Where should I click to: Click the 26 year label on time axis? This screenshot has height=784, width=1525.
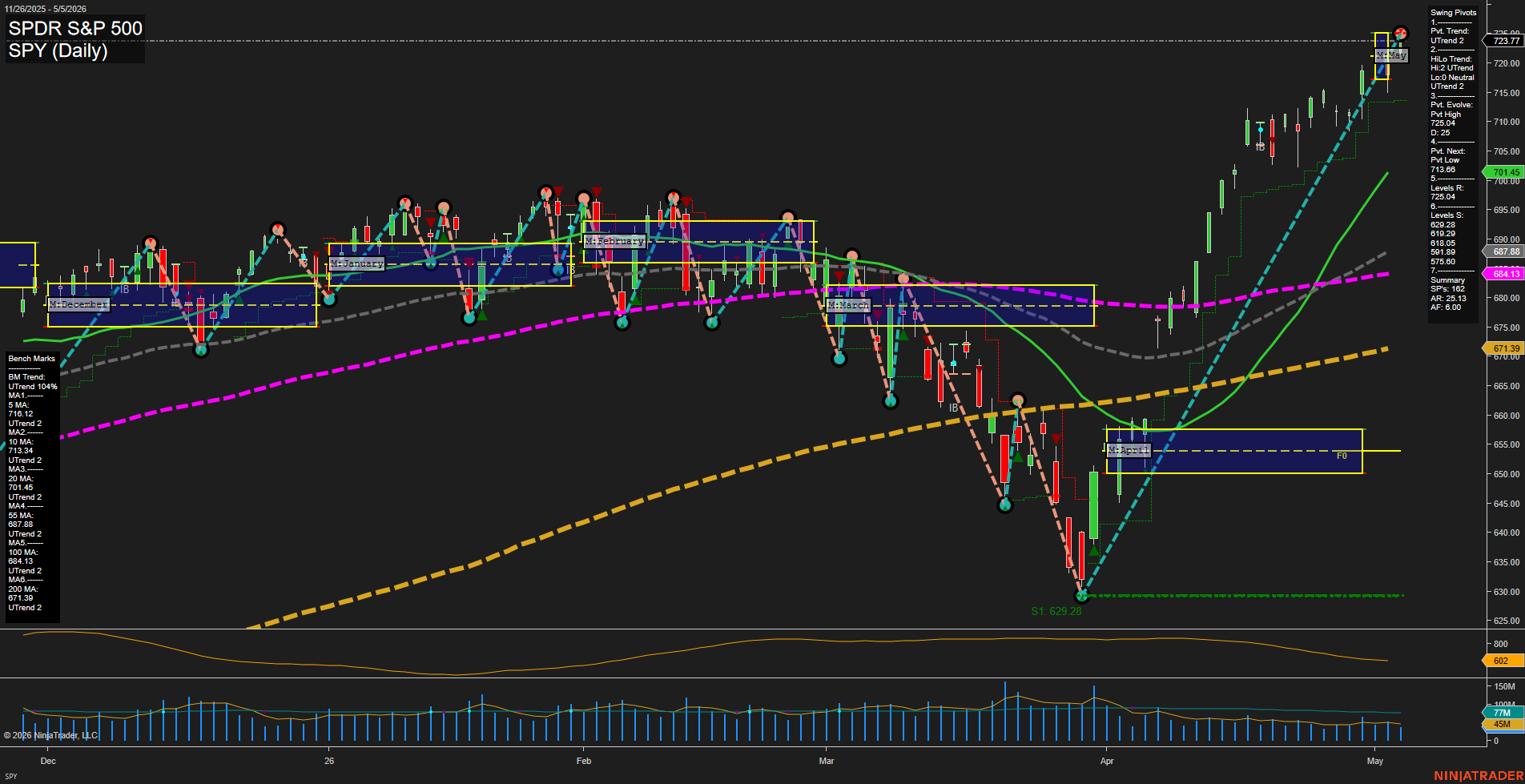click(329, 761)
